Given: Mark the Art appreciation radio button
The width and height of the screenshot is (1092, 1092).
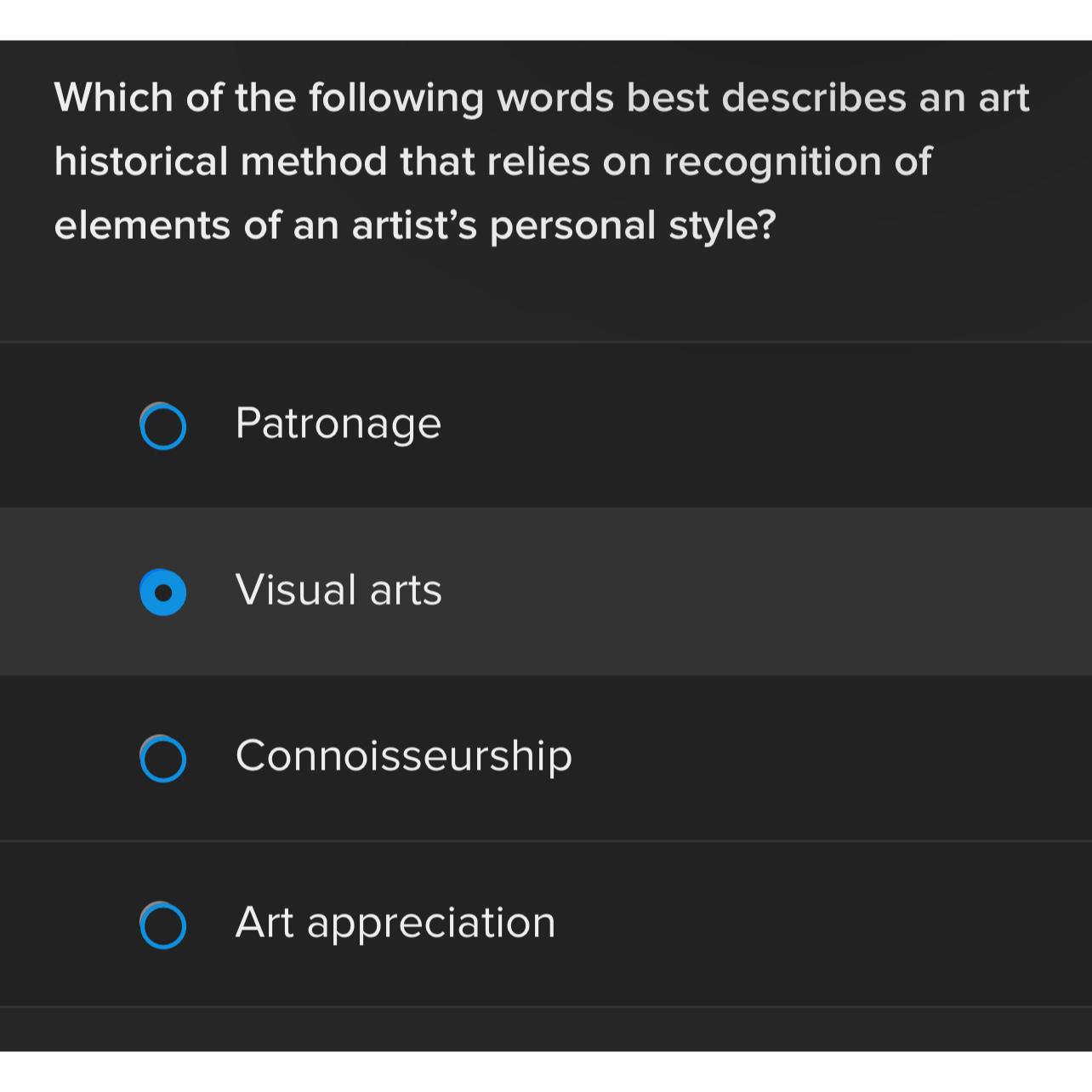Looking at the screenshot, I should pyautogui.click(x=162, y=924).
